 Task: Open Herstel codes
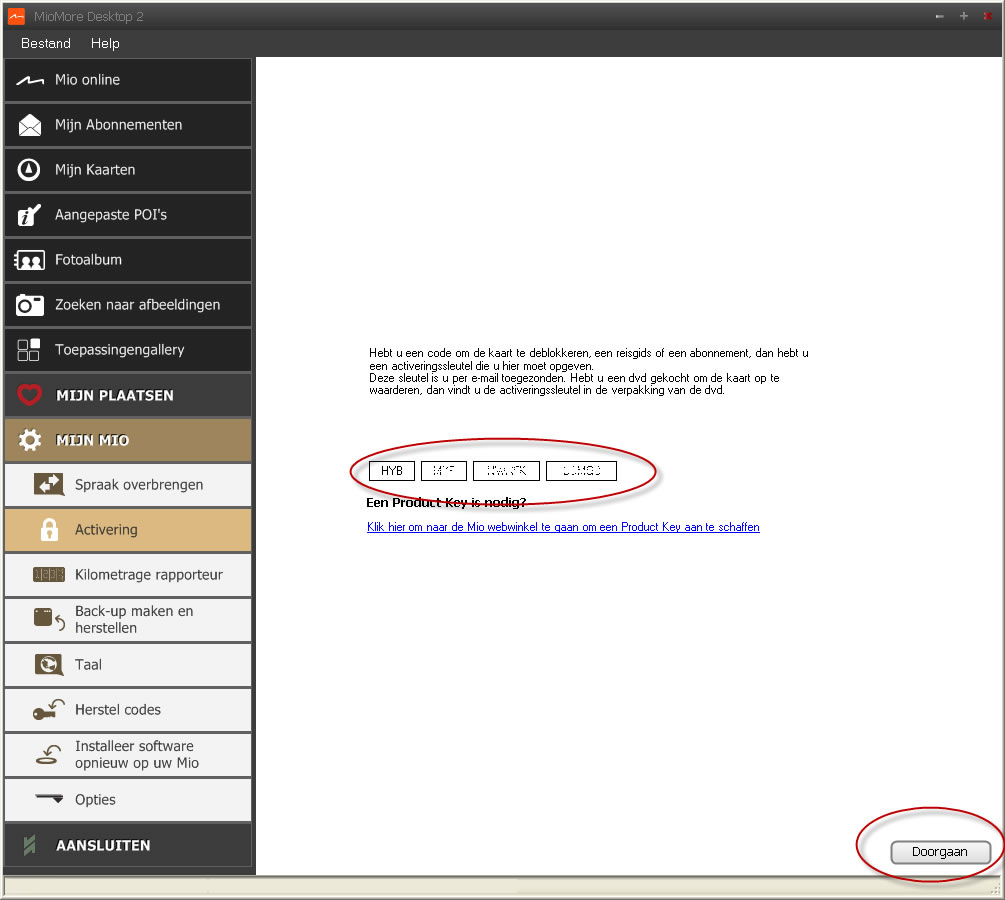(128, 710)
